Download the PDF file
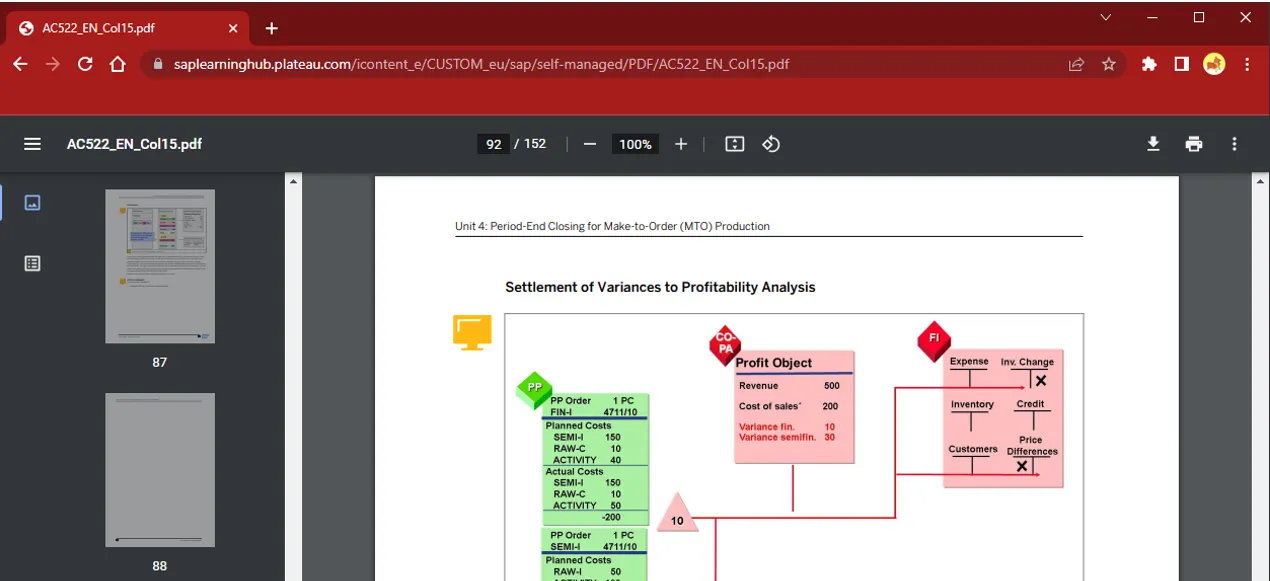Viewport: 1270px width, 581px height. tap(1153, 144)
